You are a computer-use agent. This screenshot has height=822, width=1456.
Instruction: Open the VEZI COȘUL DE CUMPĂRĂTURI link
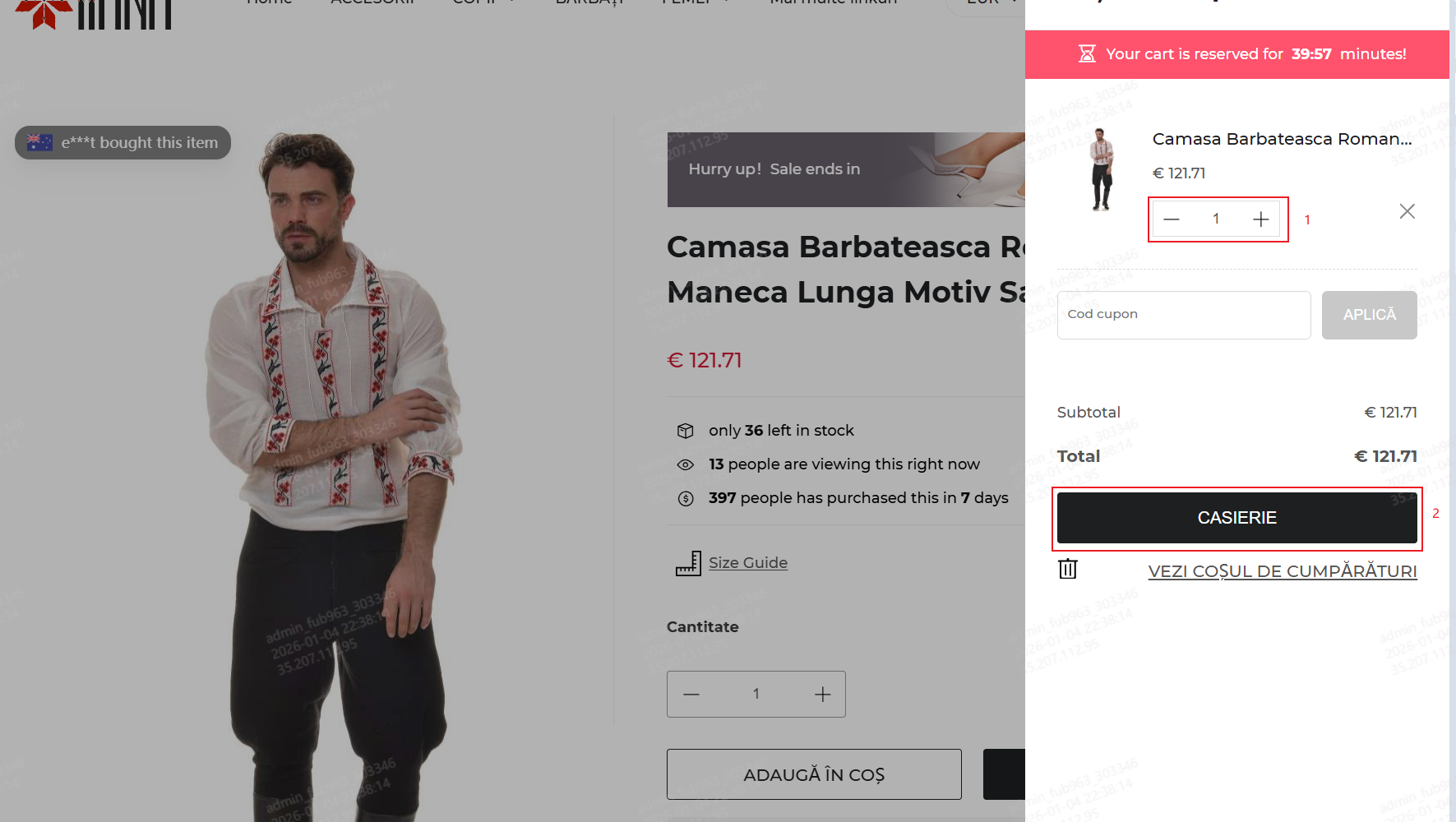(x=1282, y=571)
